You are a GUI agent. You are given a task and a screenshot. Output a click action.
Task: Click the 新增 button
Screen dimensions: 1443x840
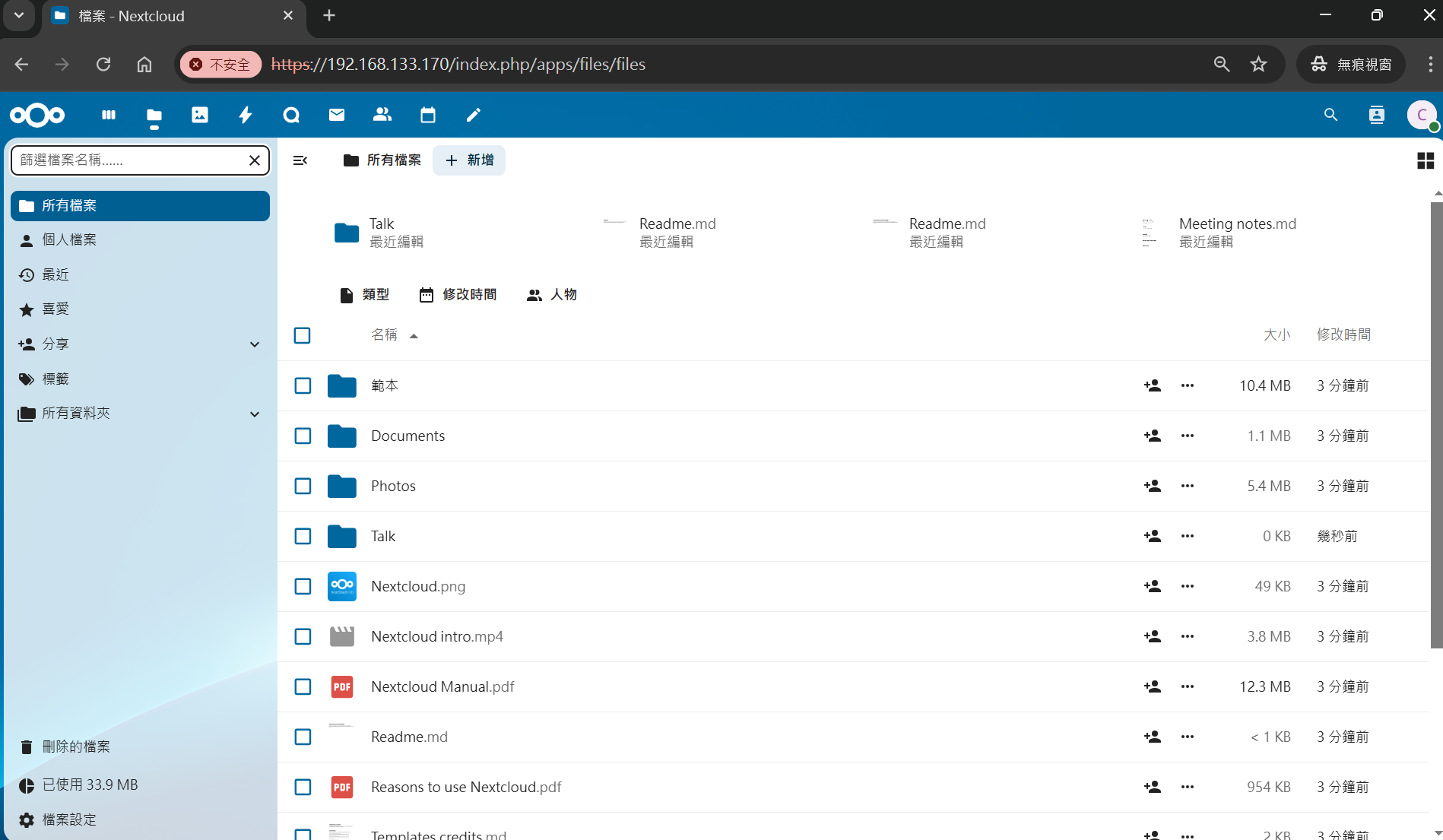pos(469,160)
